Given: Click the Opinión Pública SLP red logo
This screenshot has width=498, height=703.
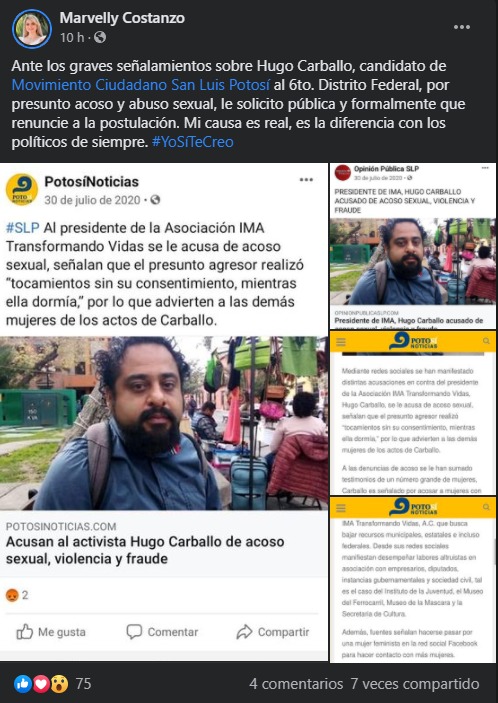Looking at the screenshot, I should [343, 173].
